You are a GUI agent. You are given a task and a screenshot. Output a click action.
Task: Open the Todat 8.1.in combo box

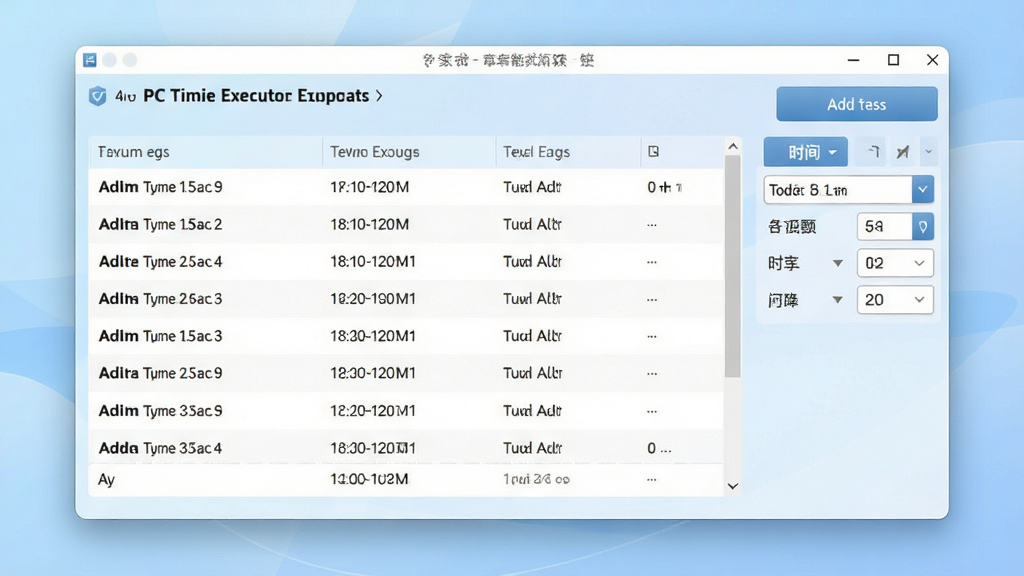click(x=848, y=190)
